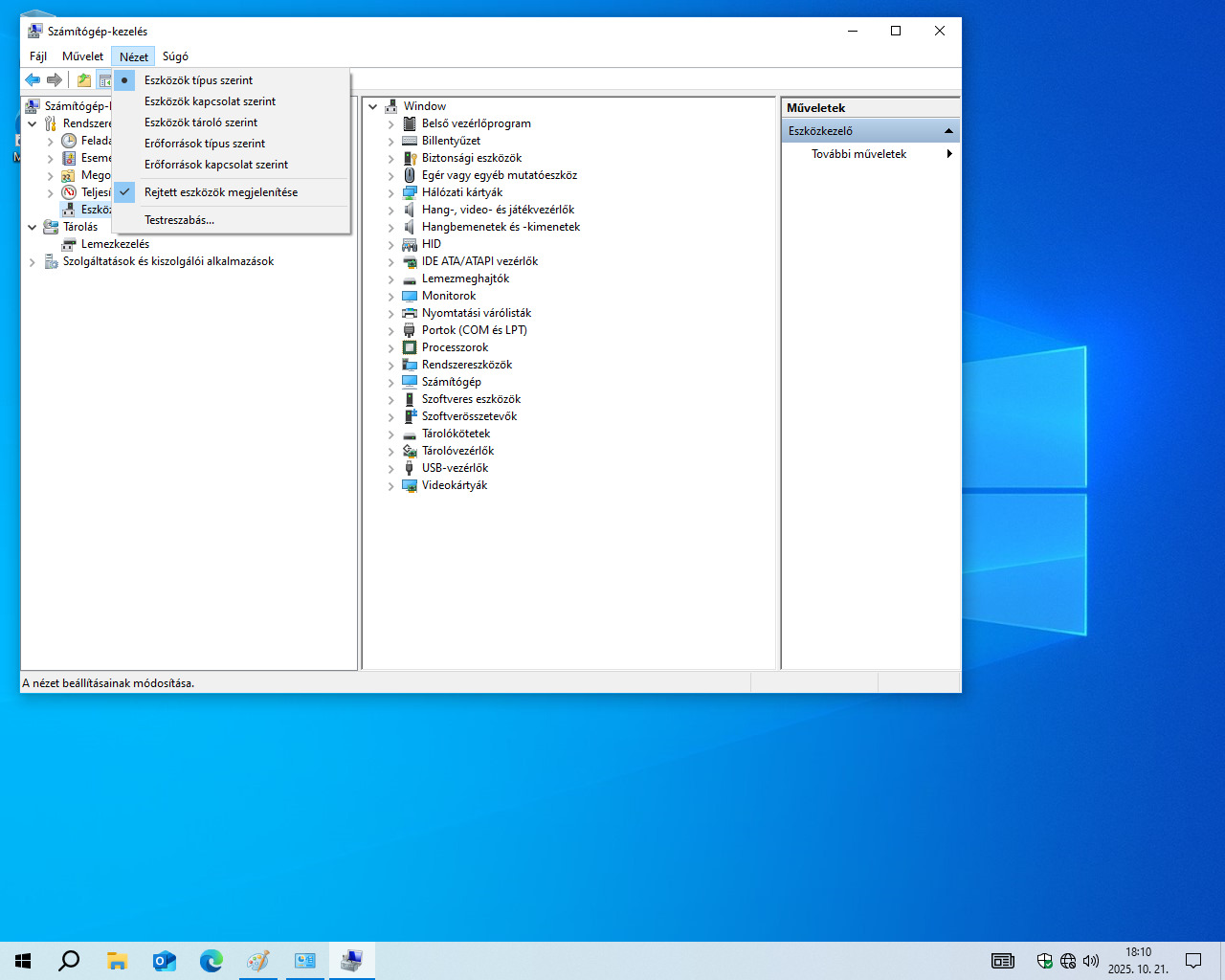Screen dimensions: 1225x980
Task: Select the Eszközkezelő header in Műveletek pane
Action: click(871, 131)
